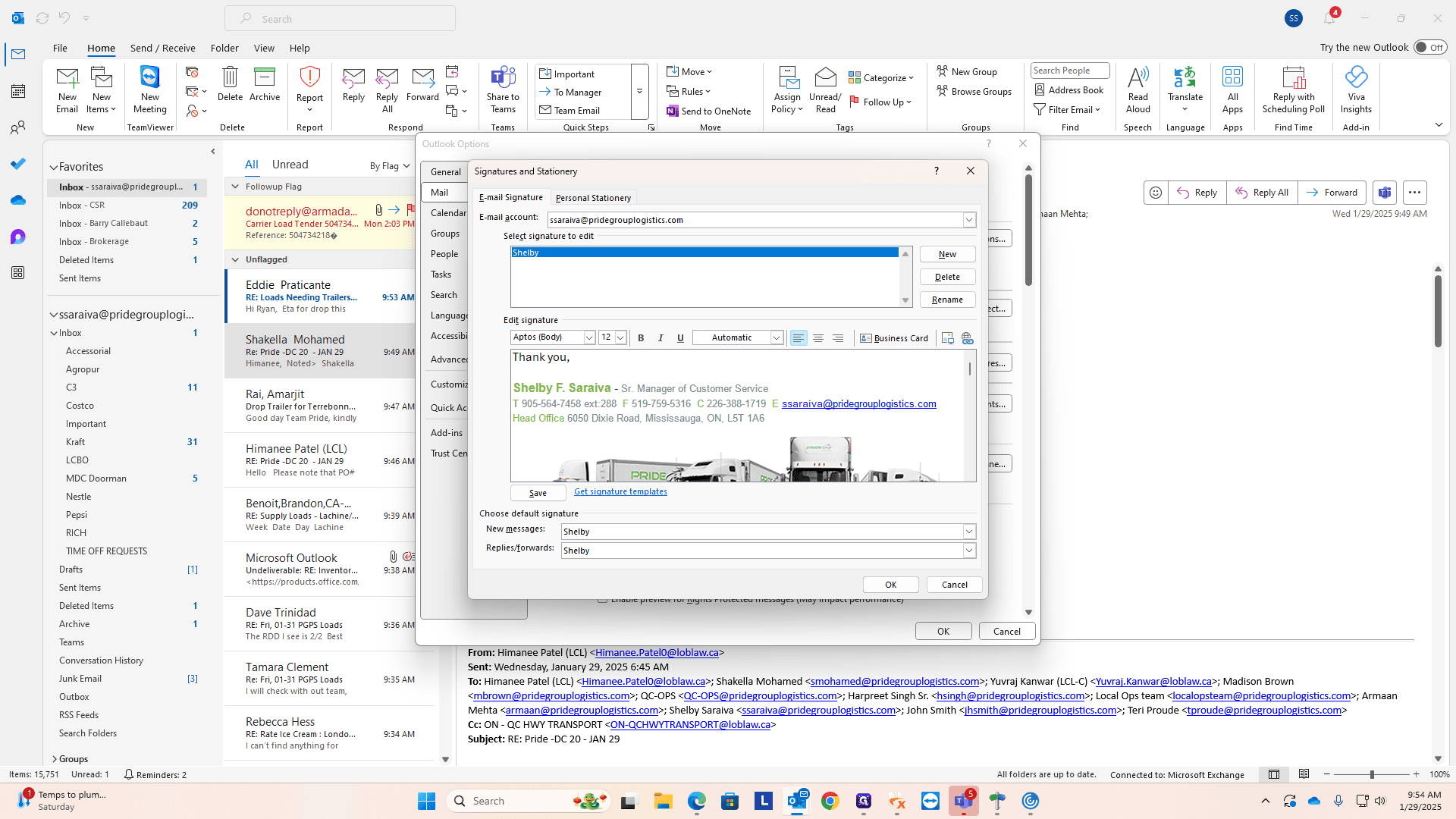Adjust the zoom slider in status bar
This screenshot has width=1456, height=819.
pos(1371,774)
